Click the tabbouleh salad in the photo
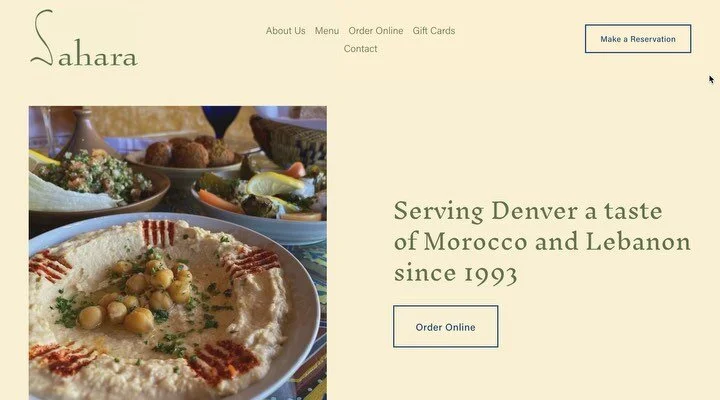The width and height of the screenshot is (720, 400). [x=94, y=175]
